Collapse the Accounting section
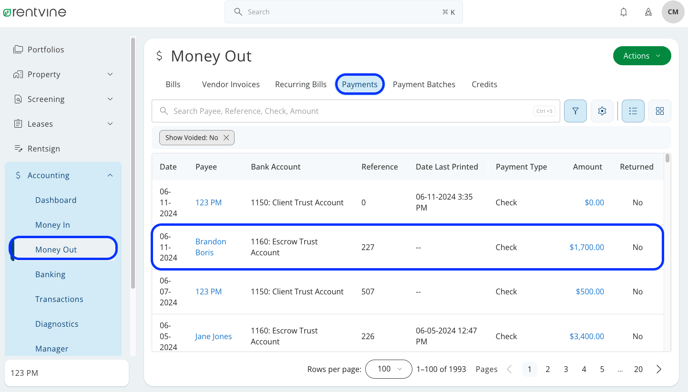The width and height of the screenshot is (688, 392). (x=110, y=175)
